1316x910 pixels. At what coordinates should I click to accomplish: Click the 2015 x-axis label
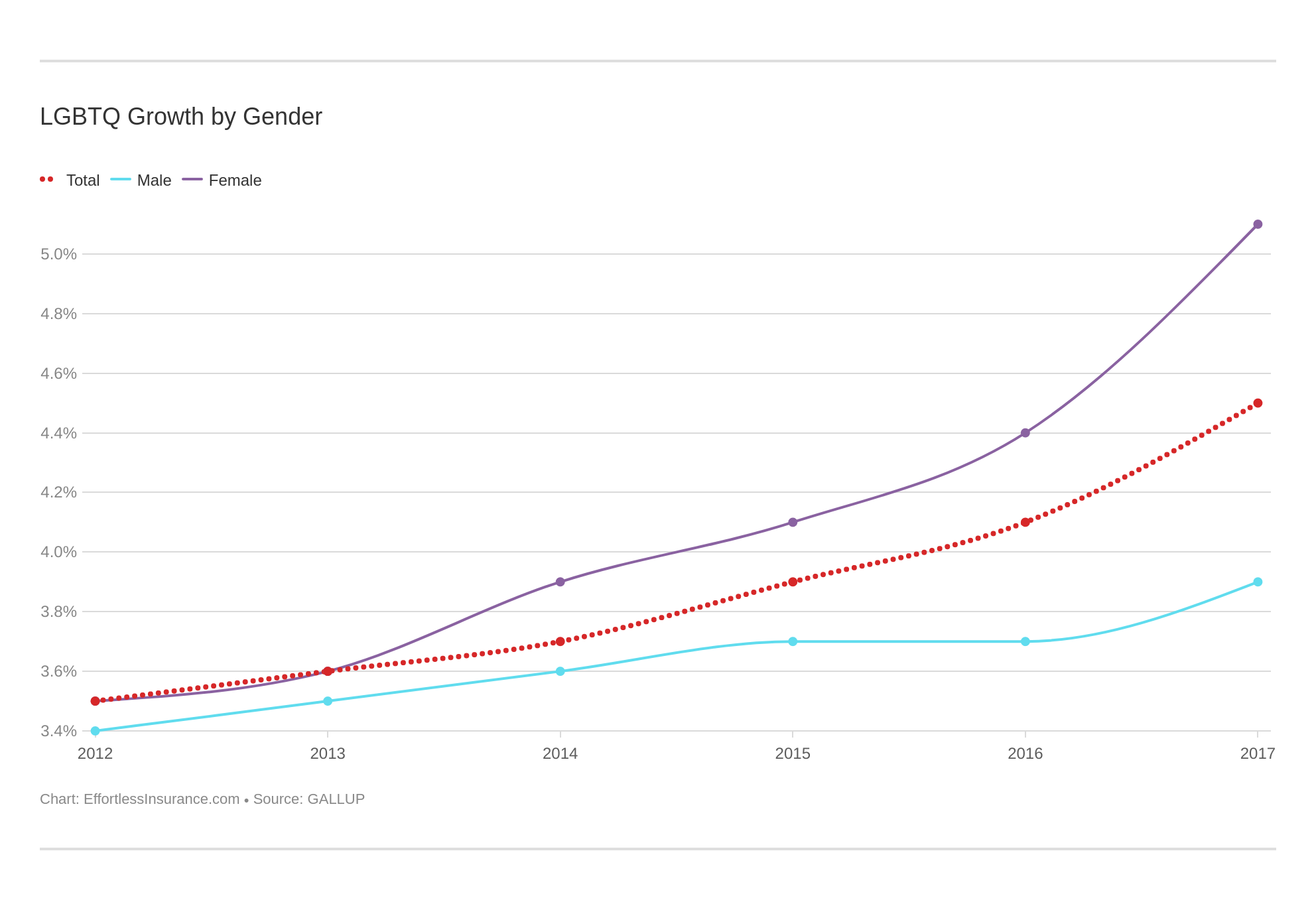pos(793,753)
